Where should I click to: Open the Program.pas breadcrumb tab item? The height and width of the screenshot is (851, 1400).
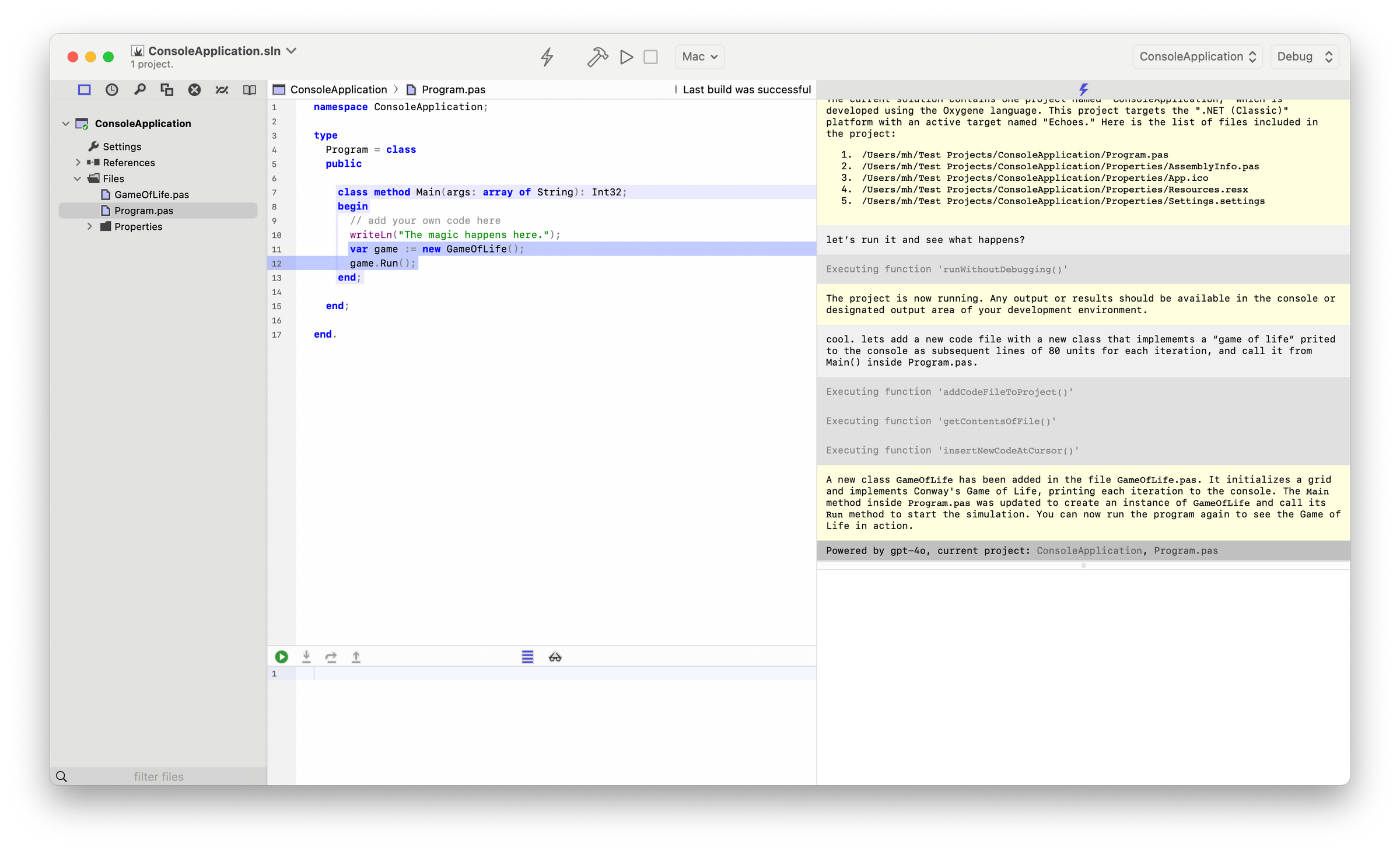point(454,89)
